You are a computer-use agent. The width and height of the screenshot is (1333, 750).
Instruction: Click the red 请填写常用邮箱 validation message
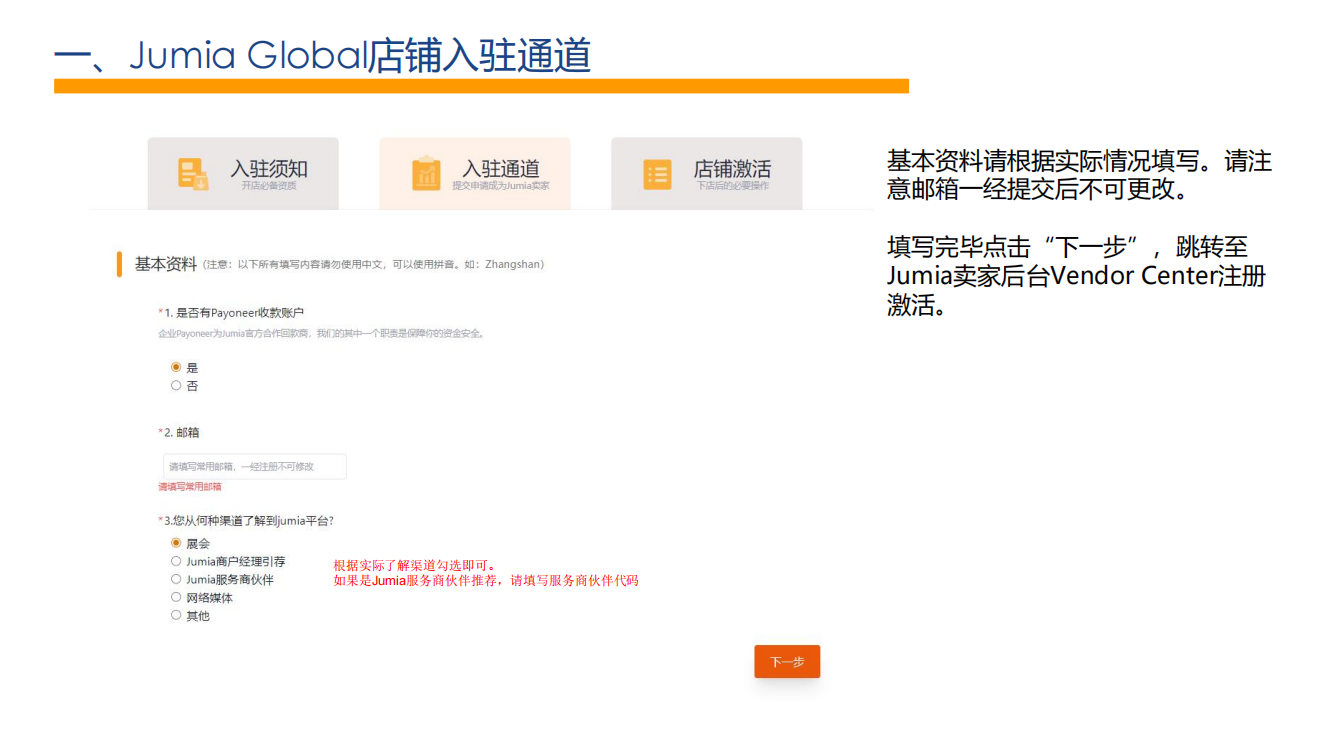(x=190, y=487)
